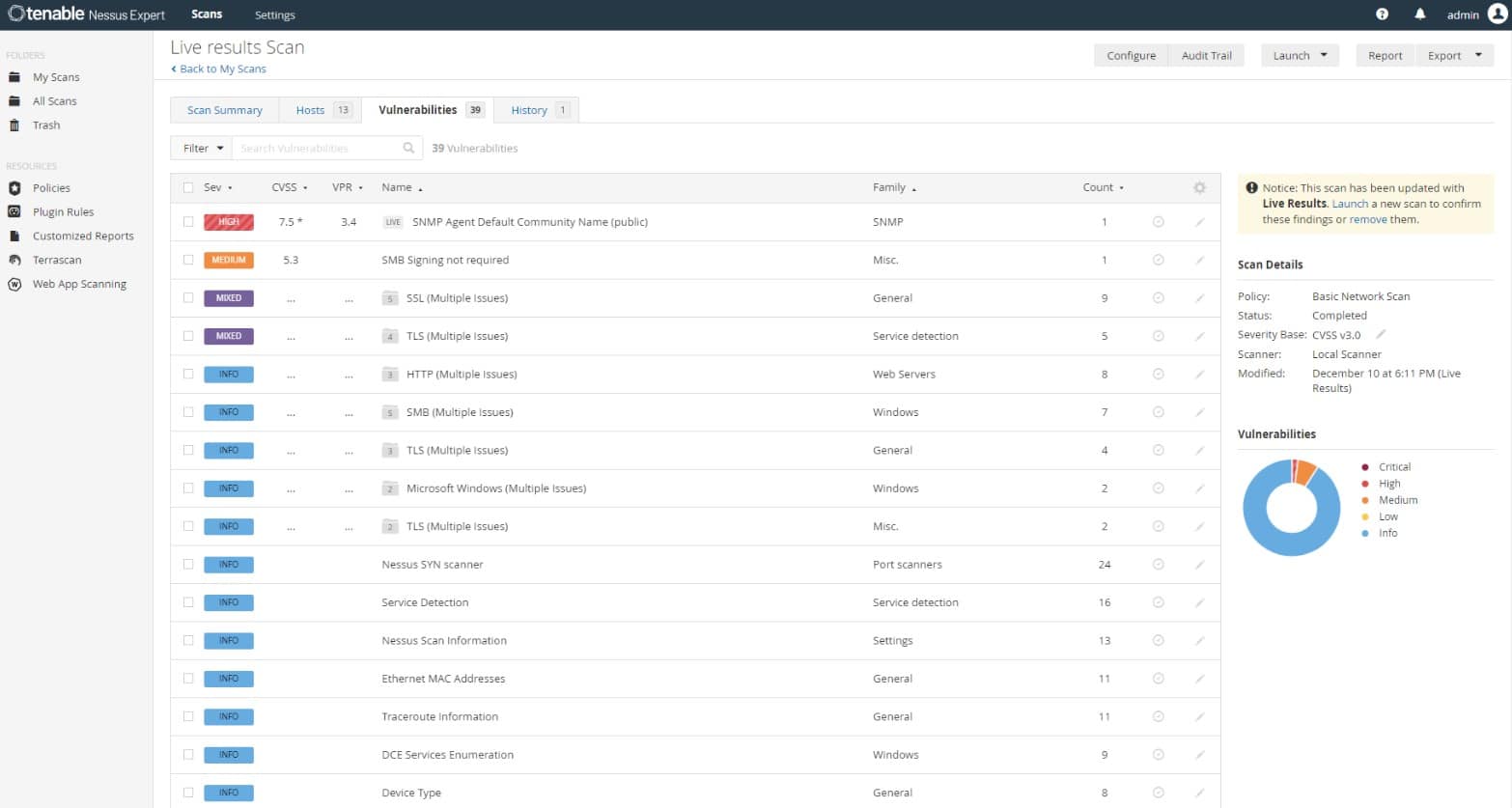Click the Configure button
This screenshot has height=808, width=1512.
point(1131,56)
